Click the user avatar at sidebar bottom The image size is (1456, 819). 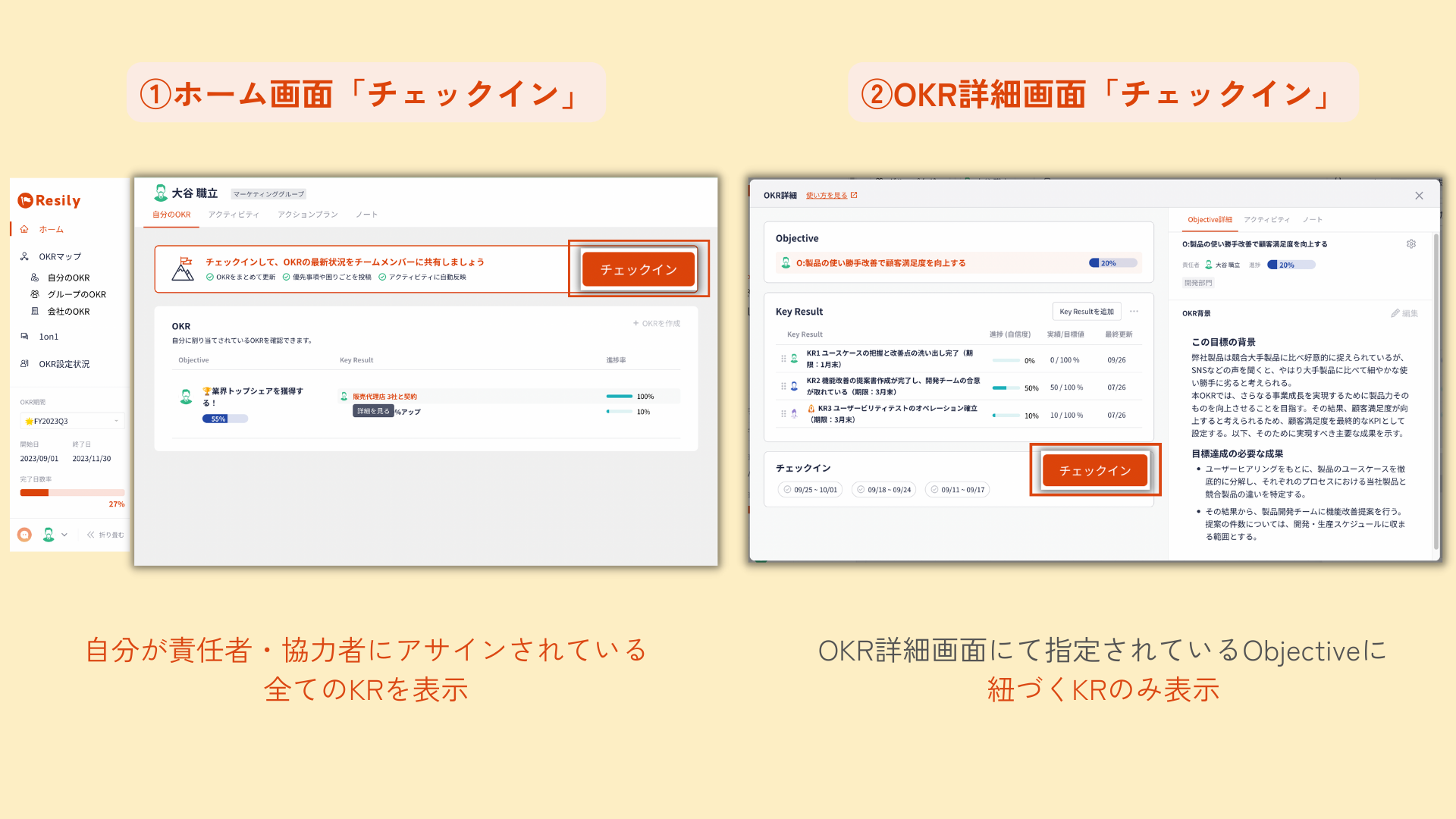point(49,535)
